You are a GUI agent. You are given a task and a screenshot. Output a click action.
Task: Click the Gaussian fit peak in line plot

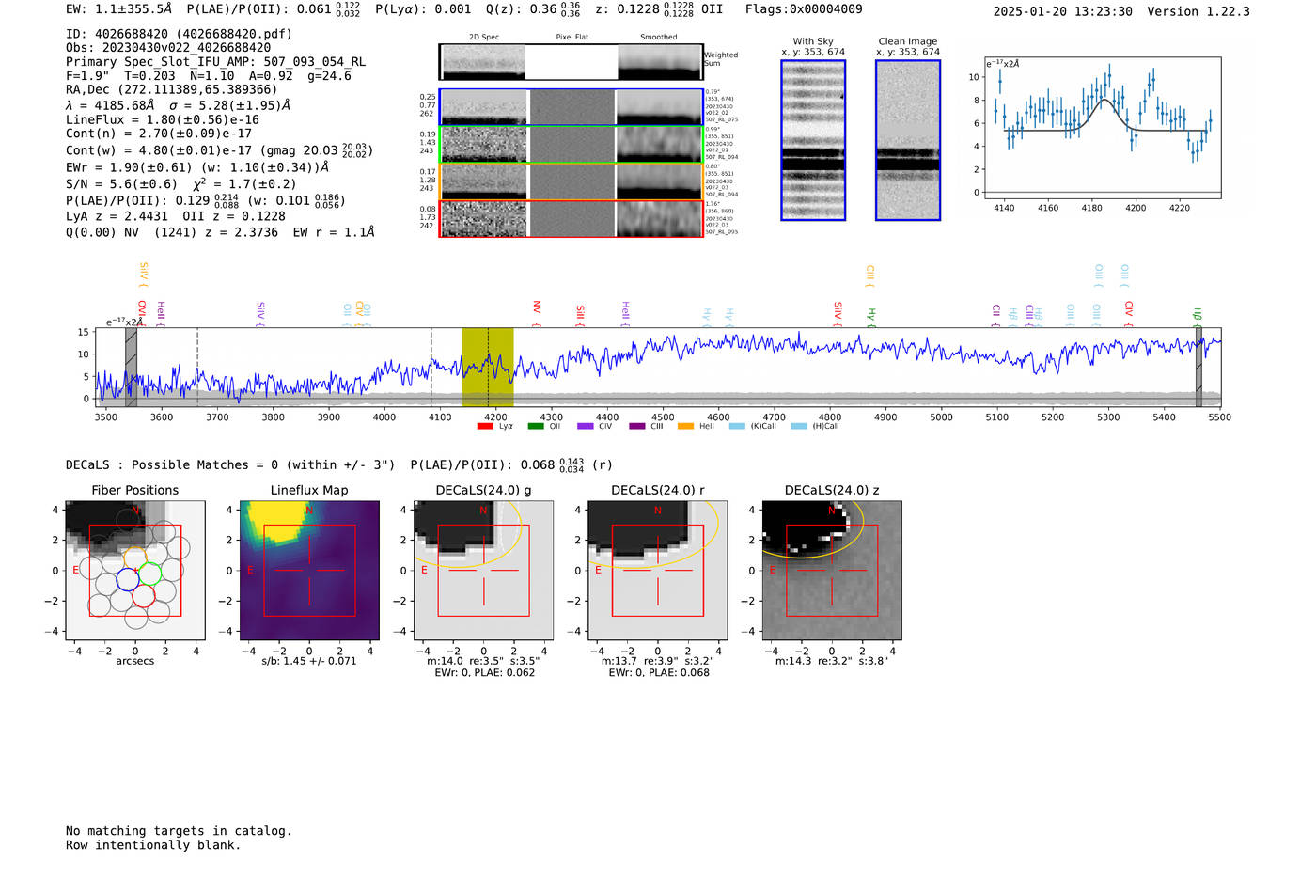pos(1105,100)
